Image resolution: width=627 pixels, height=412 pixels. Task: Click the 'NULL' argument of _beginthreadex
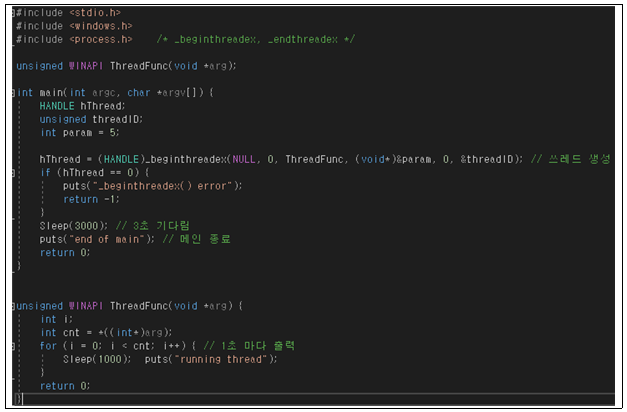click(x=244, y=159)
